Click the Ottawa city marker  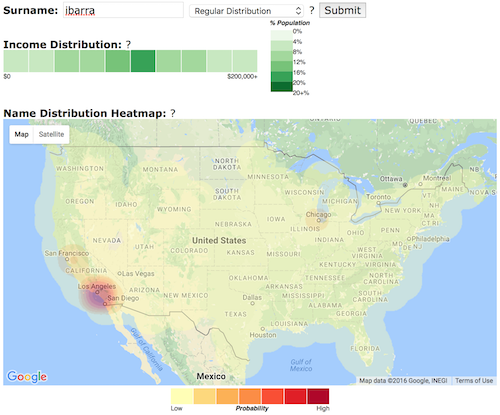(x=405, y=185)
